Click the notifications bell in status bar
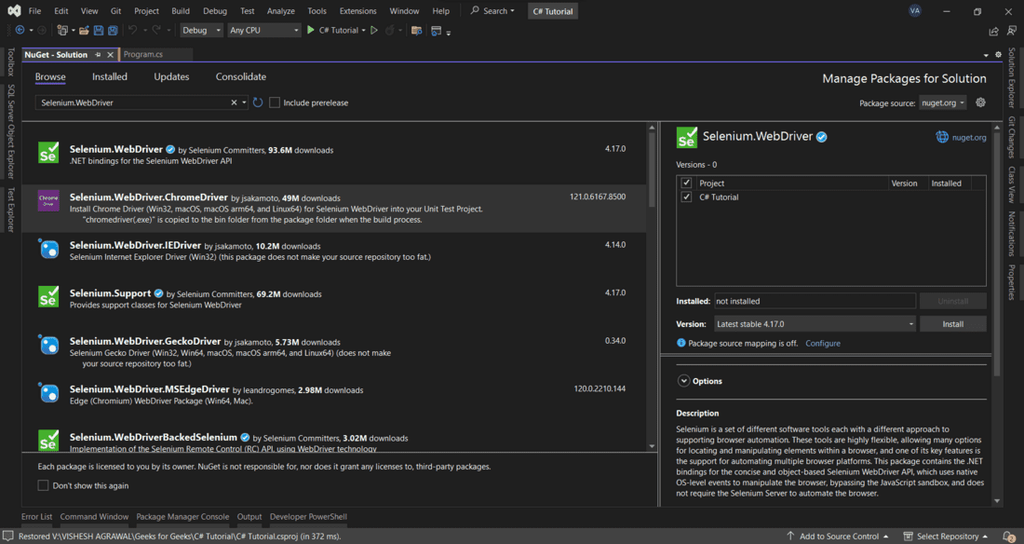 1009,536
